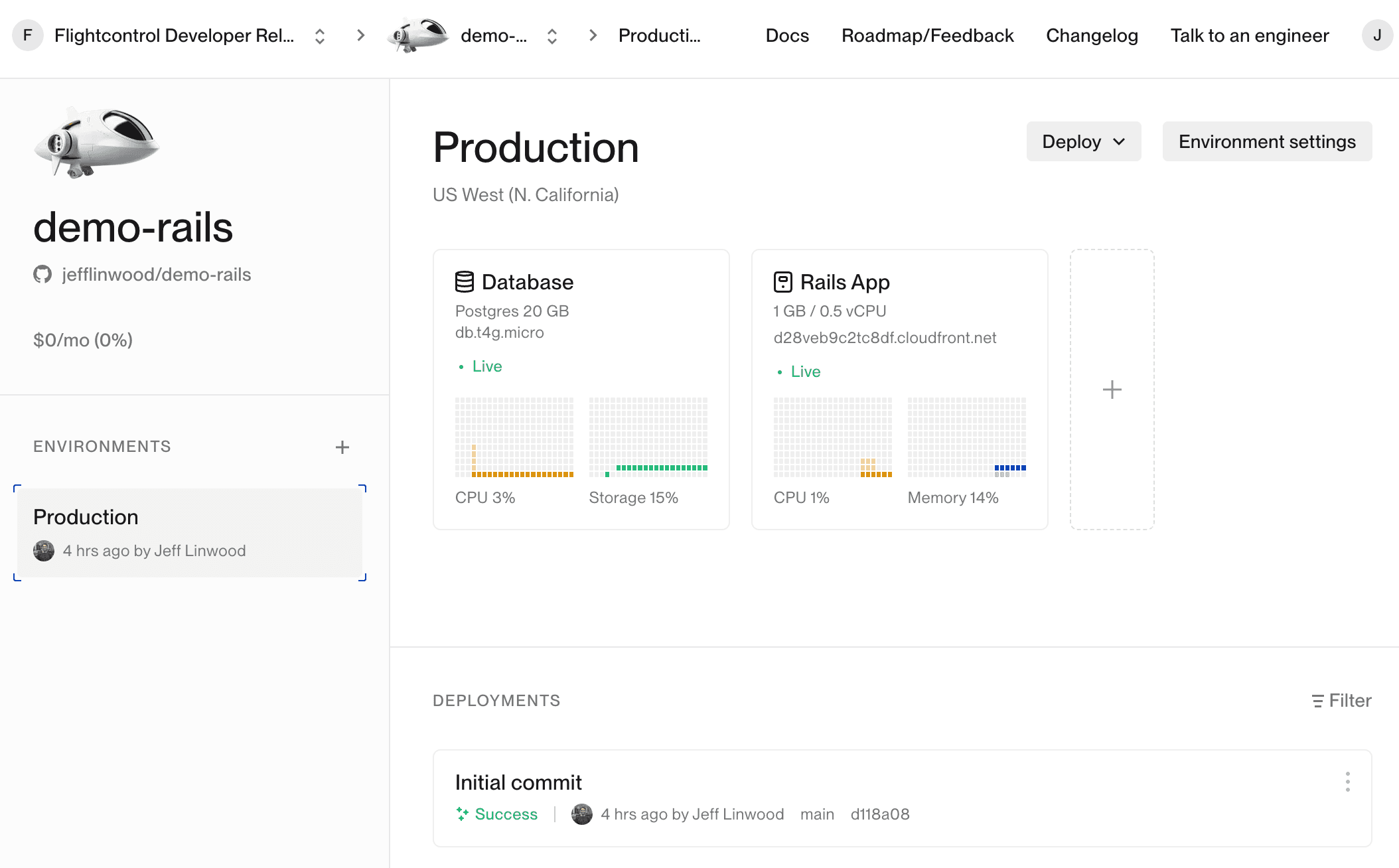1399x868 pixels.
Task: Click the Database CPU 3% chart
Action: [x=514, y=437]
